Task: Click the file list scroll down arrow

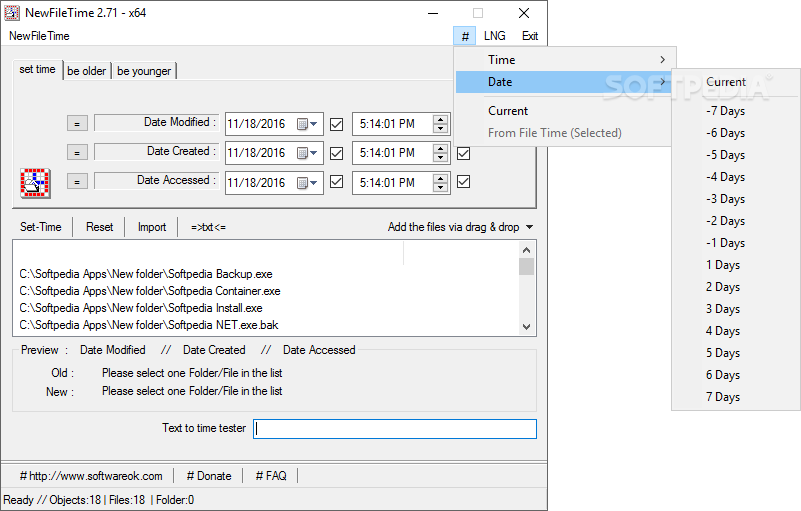Action: click(527, 327)
